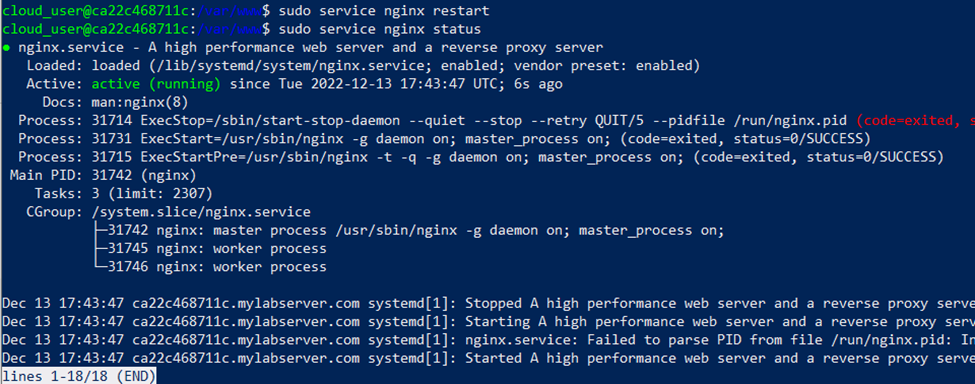This screenshot has width=975, height=384.
Task: Click the 'Started A high performance' log line
Action: 488,358
